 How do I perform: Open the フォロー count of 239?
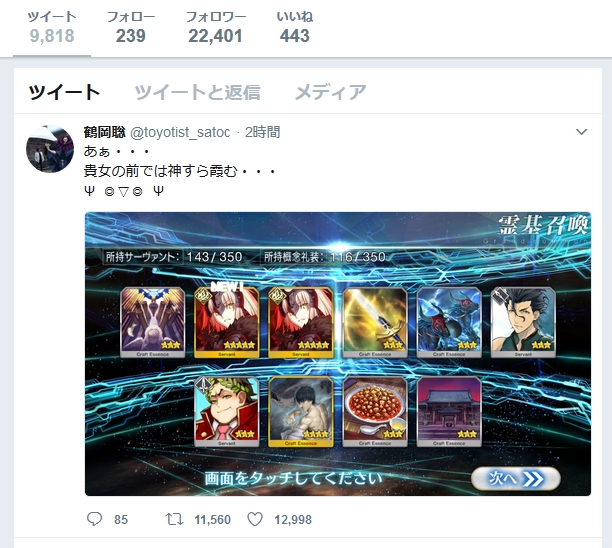tap(131, 27)
